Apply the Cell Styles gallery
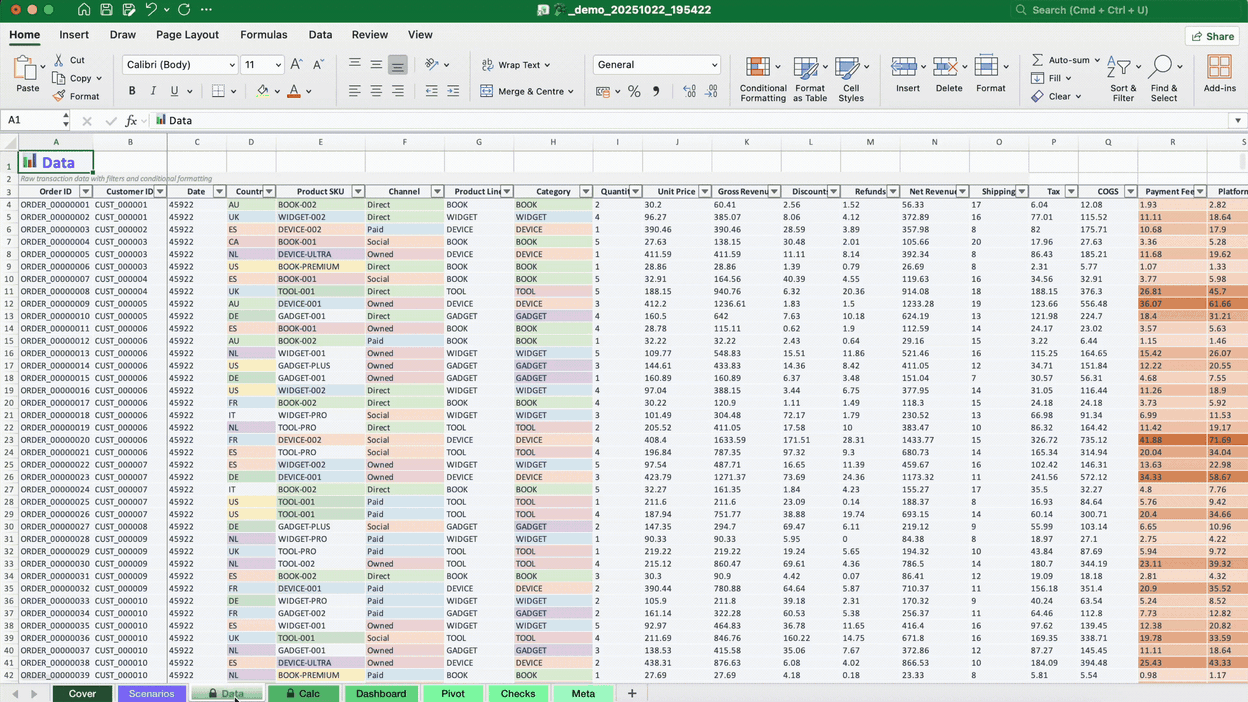This screenshot has height=702, width=1248. pyautogui.click(x=851, y=78)
